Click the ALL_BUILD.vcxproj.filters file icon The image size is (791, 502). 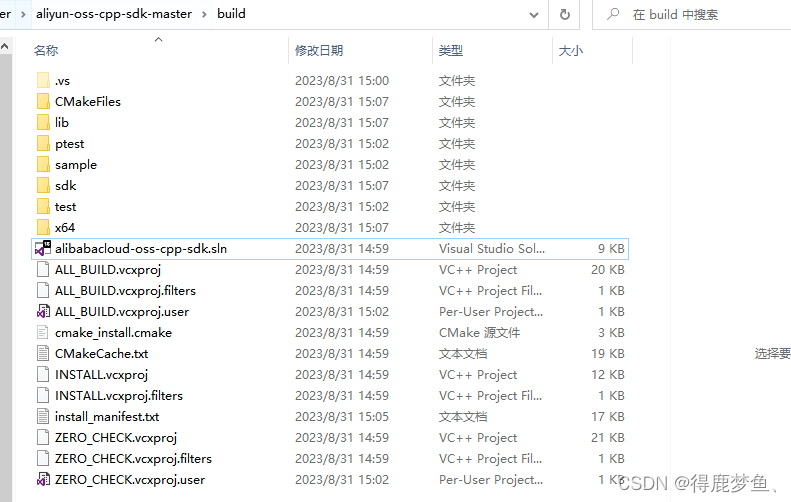(x=43, y=291)
